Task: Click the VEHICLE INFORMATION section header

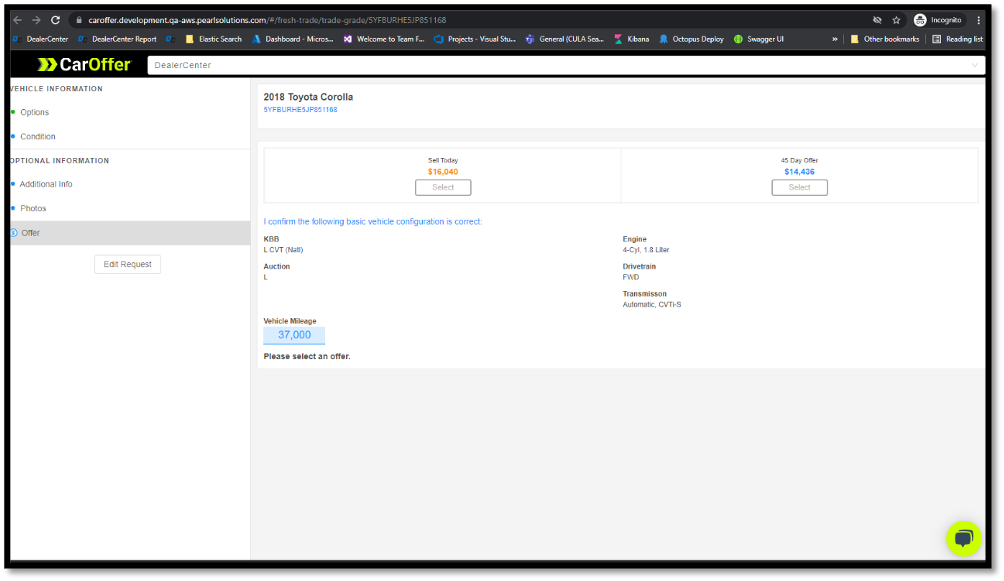Action: point(56,89)
